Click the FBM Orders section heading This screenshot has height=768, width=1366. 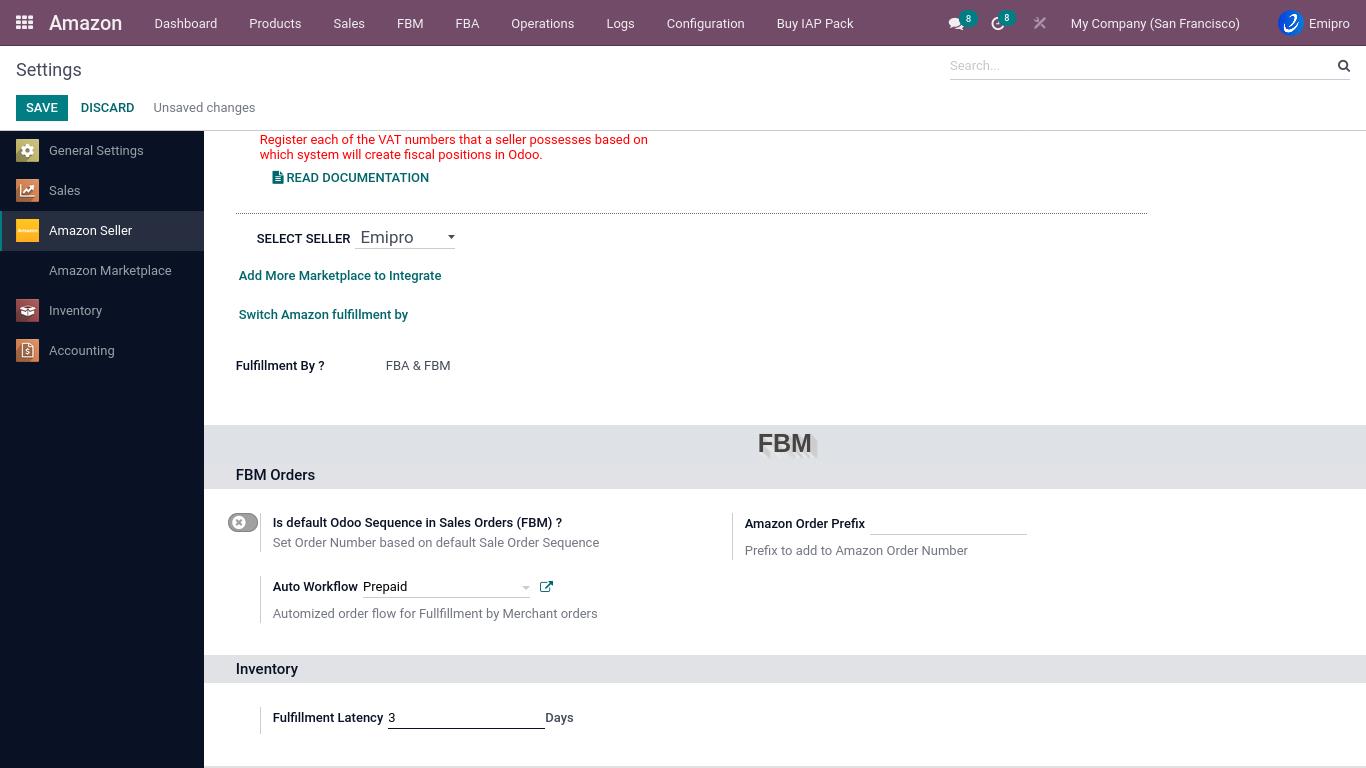[275, 475]
